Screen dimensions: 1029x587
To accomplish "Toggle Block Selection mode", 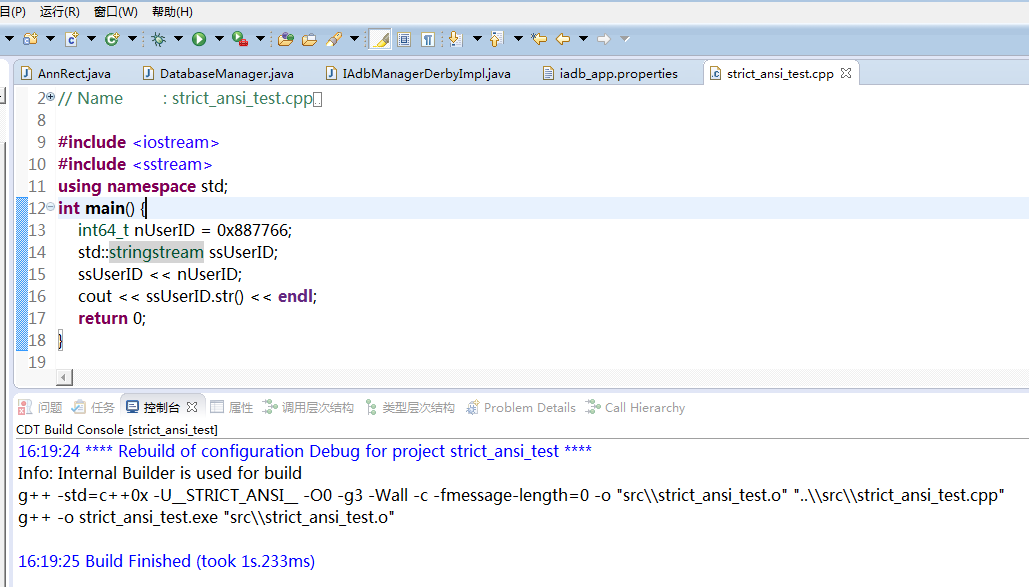I will [404, 39].
